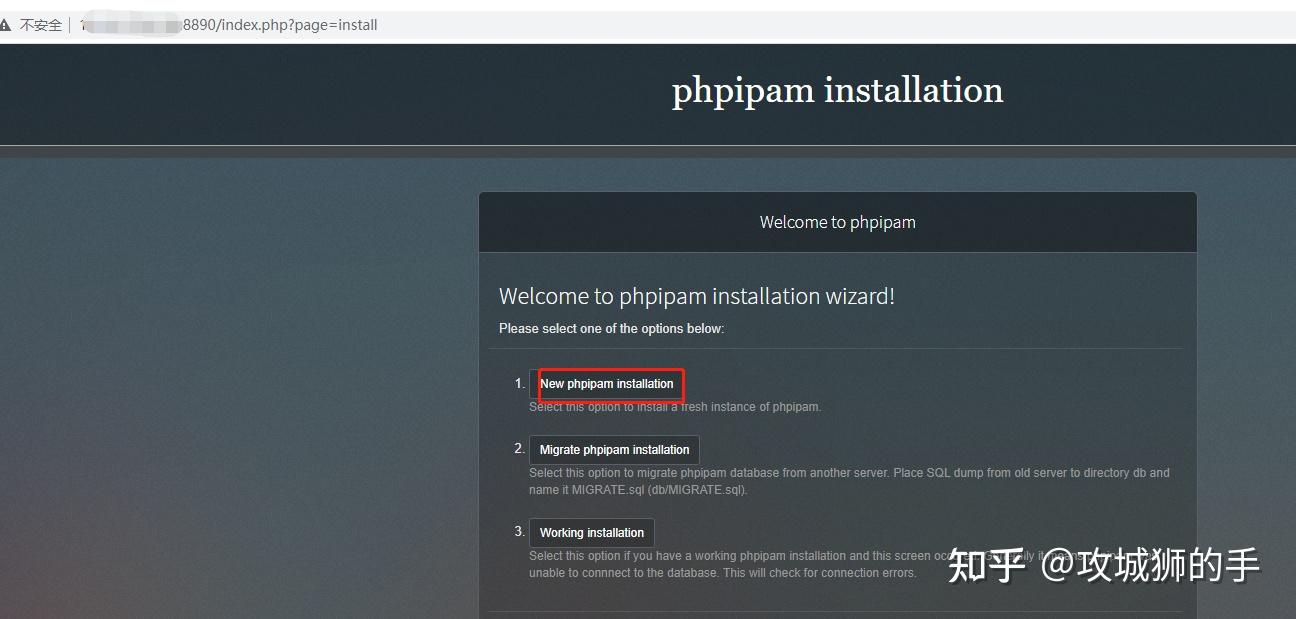Screen dimensions: 1296x619
Task: Start the New phpipam installation option
Action: 607,384
